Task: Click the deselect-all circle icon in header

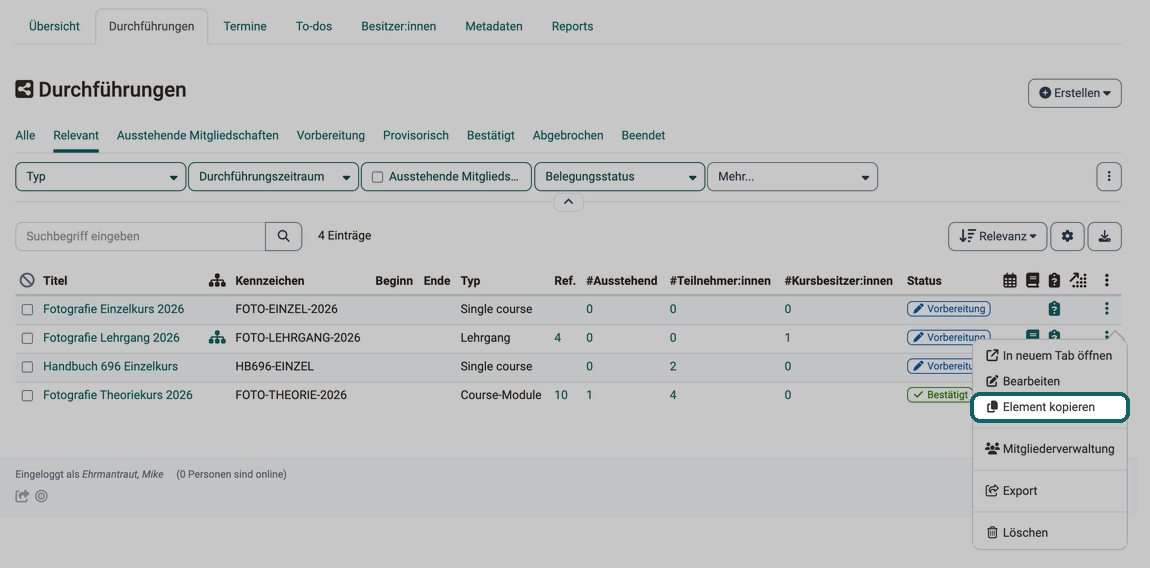Action: point(27,280)
